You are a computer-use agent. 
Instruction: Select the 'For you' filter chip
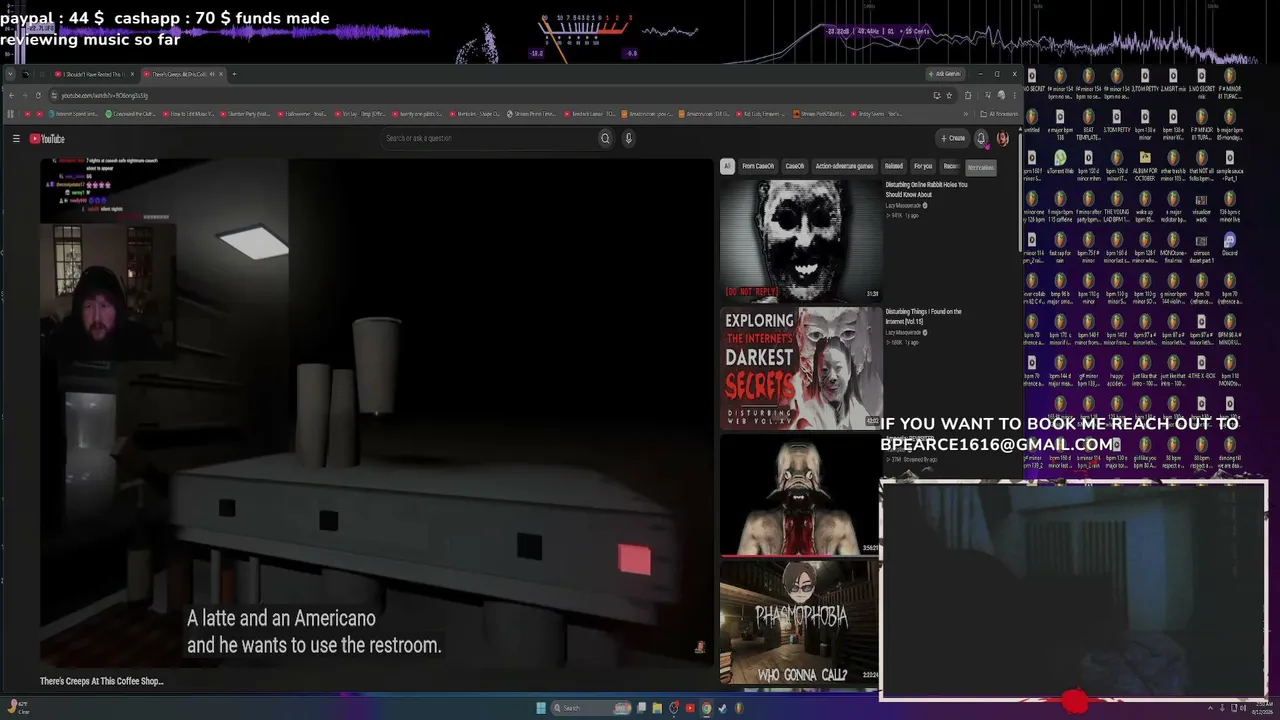click(x=923, y=166)
